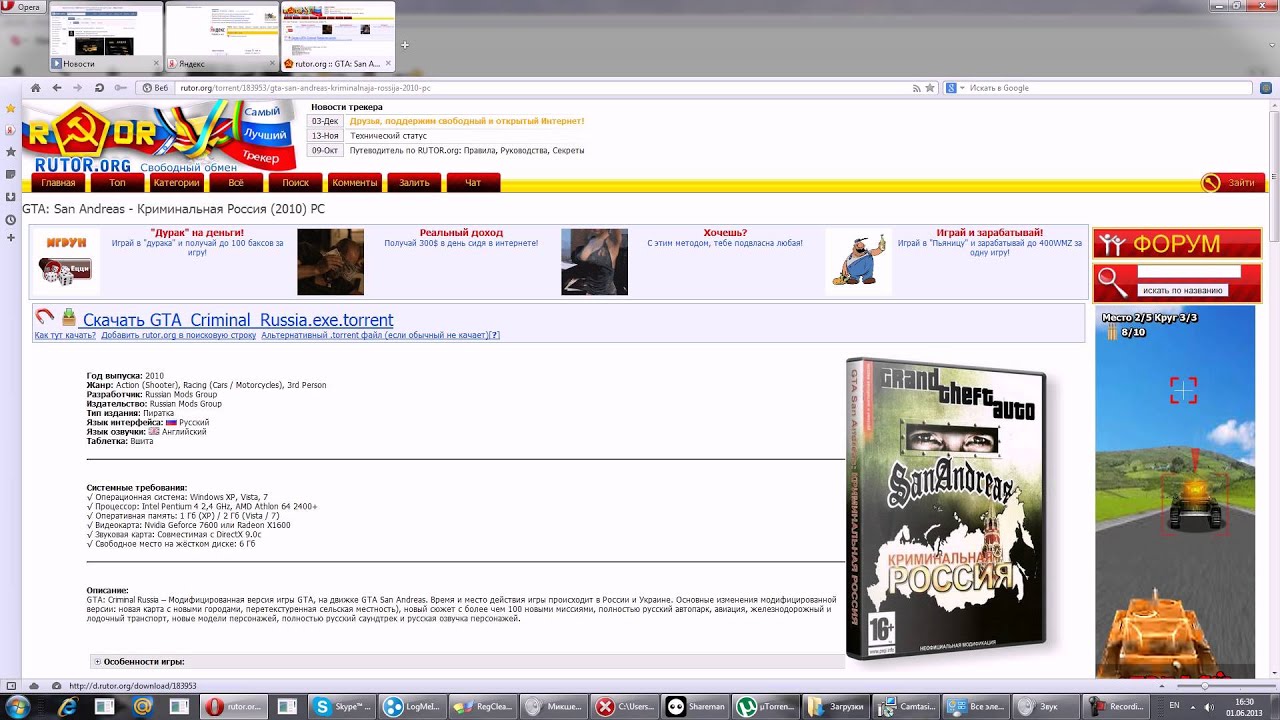Click the Искать в Google search field
The image size is (1280, 720).
(x=1108, y=88)
